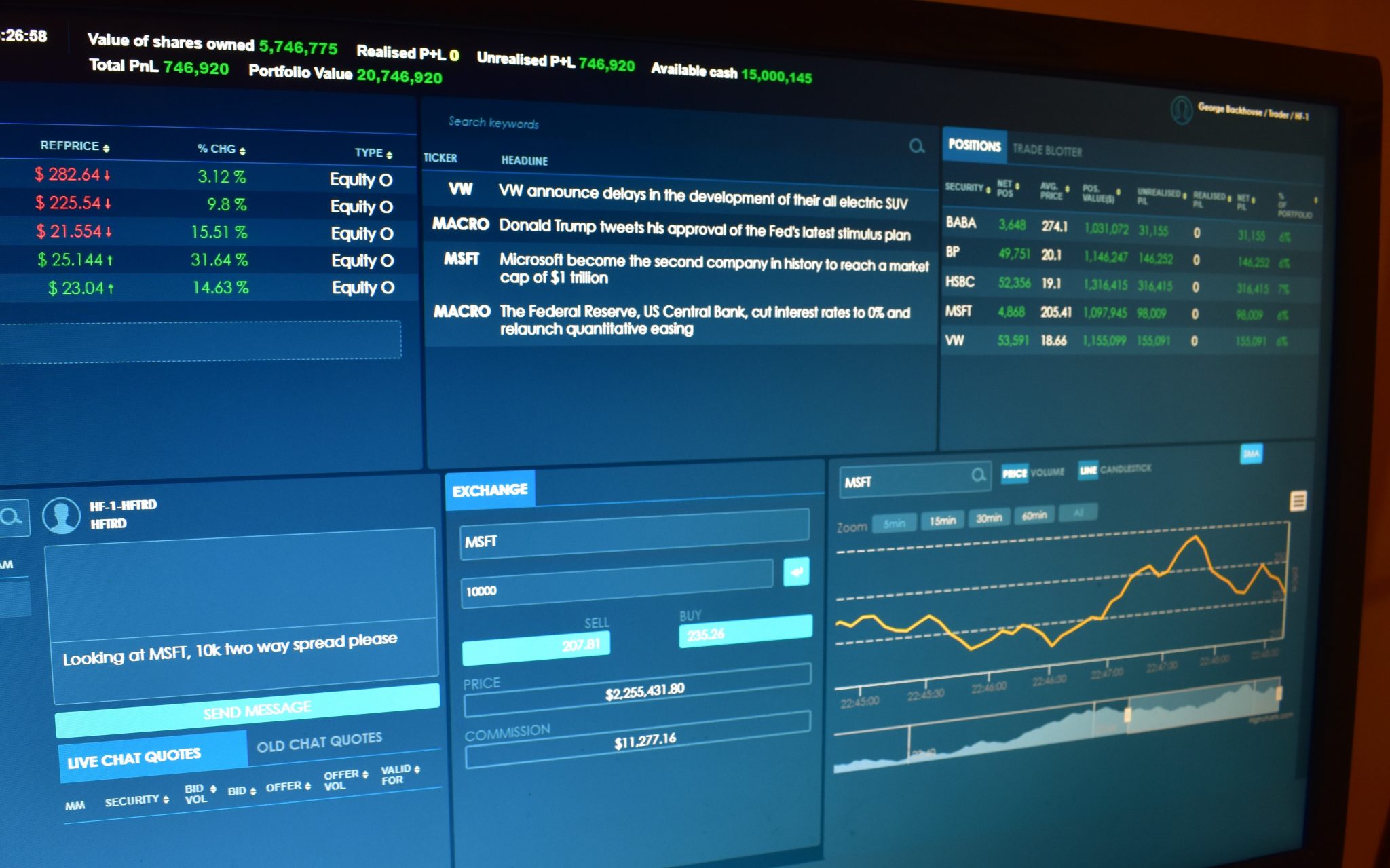
Task: Select the BABA row in positions
Action: point(1130,228)
